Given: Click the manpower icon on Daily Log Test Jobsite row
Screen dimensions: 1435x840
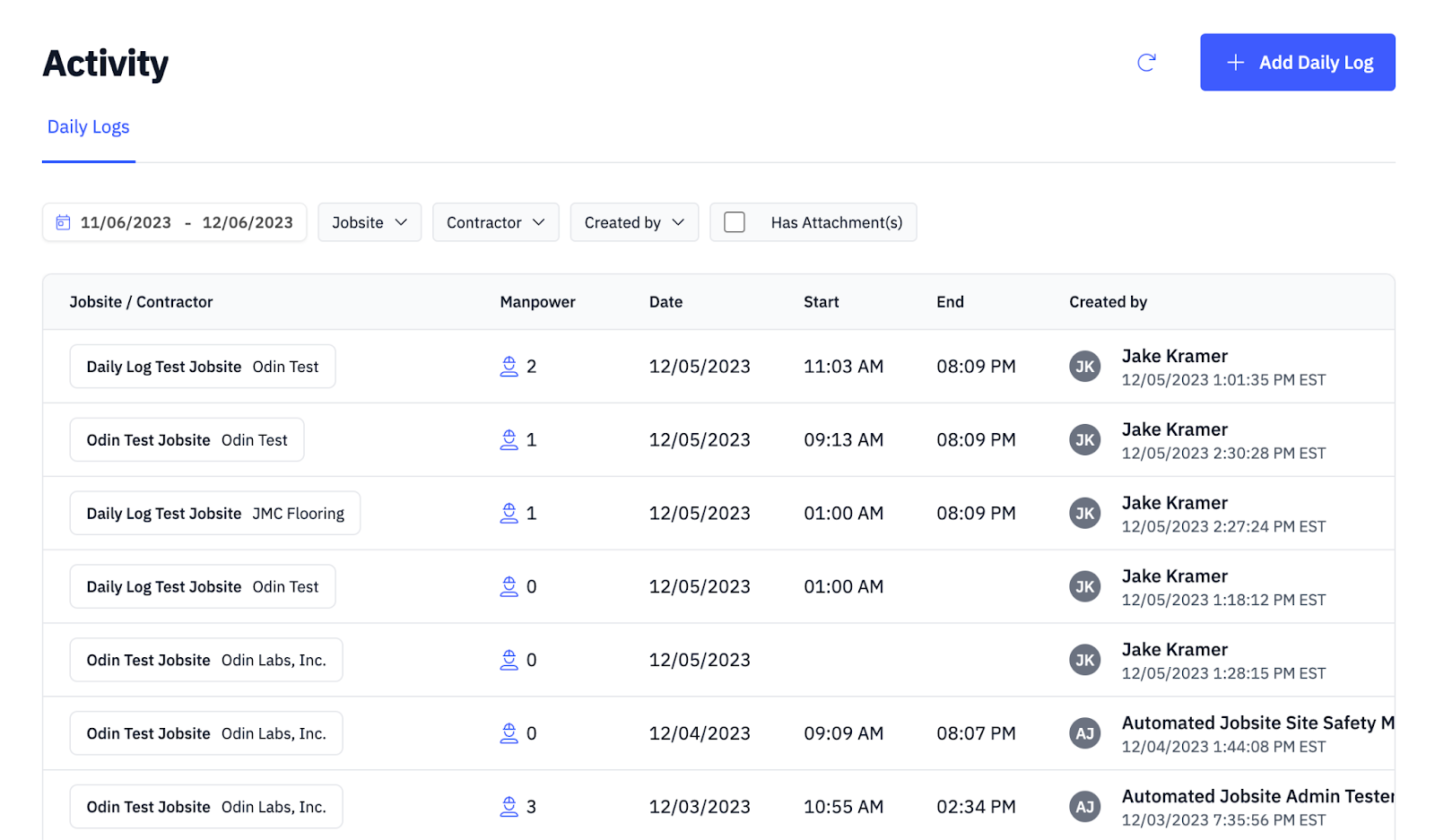Looking at the screenshot, I should [509, 366].
